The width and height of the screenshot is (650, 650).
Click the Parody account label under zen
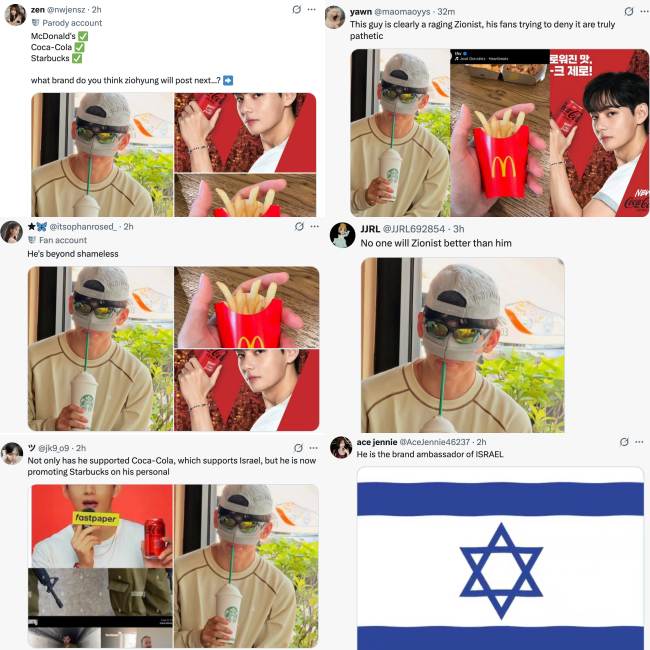[x=72, y=23]
